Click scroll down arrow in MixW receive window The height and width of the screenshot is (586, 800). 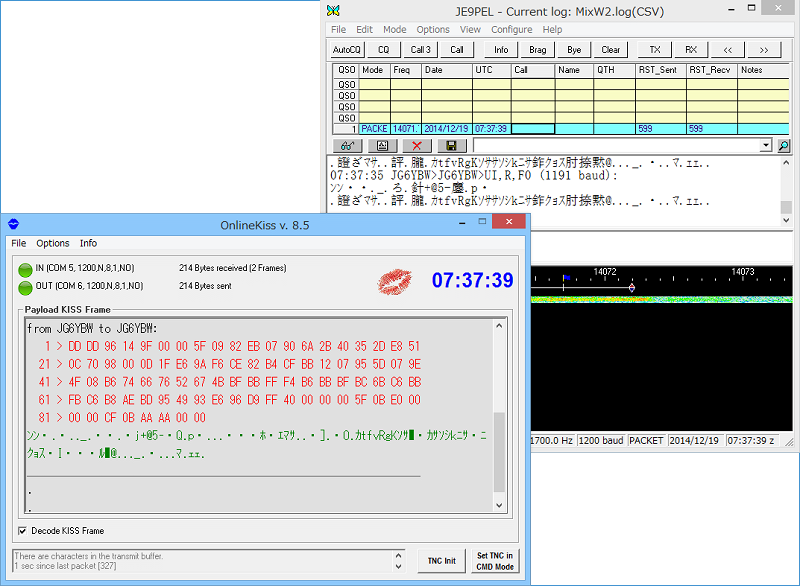click(786, 220)
